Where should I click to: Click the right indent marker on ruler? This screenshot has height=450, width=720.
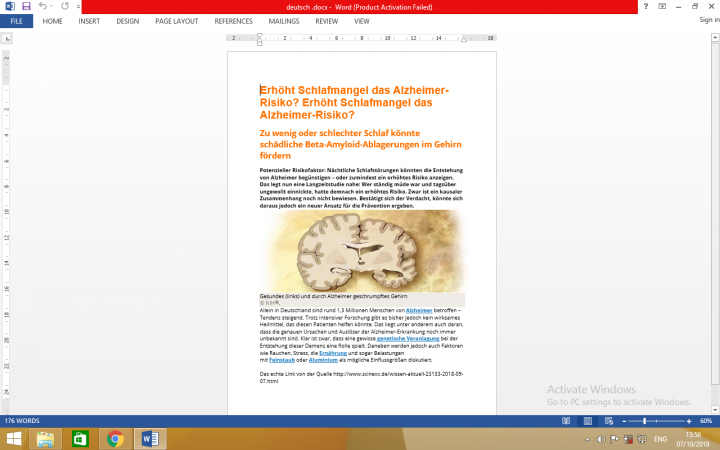pyautogui.click(x=464, y=40)
